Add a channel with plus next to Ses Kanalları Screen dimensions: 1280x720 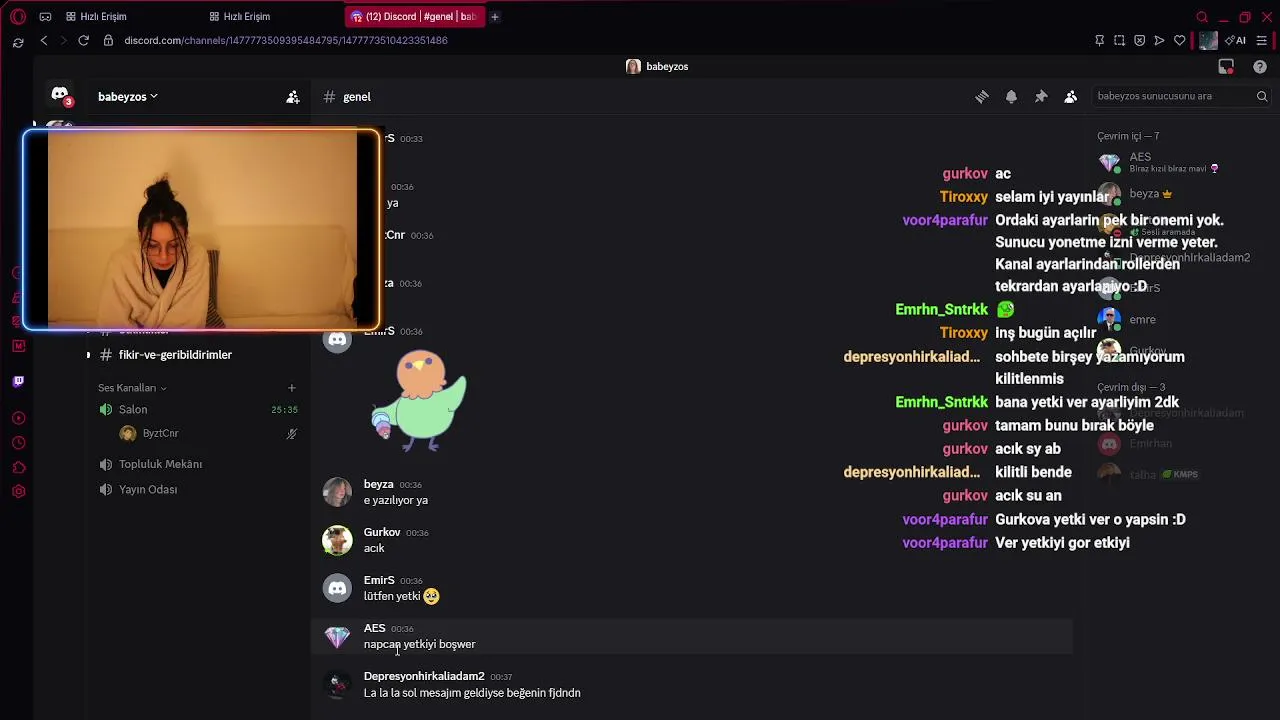(x=292, y=388)
